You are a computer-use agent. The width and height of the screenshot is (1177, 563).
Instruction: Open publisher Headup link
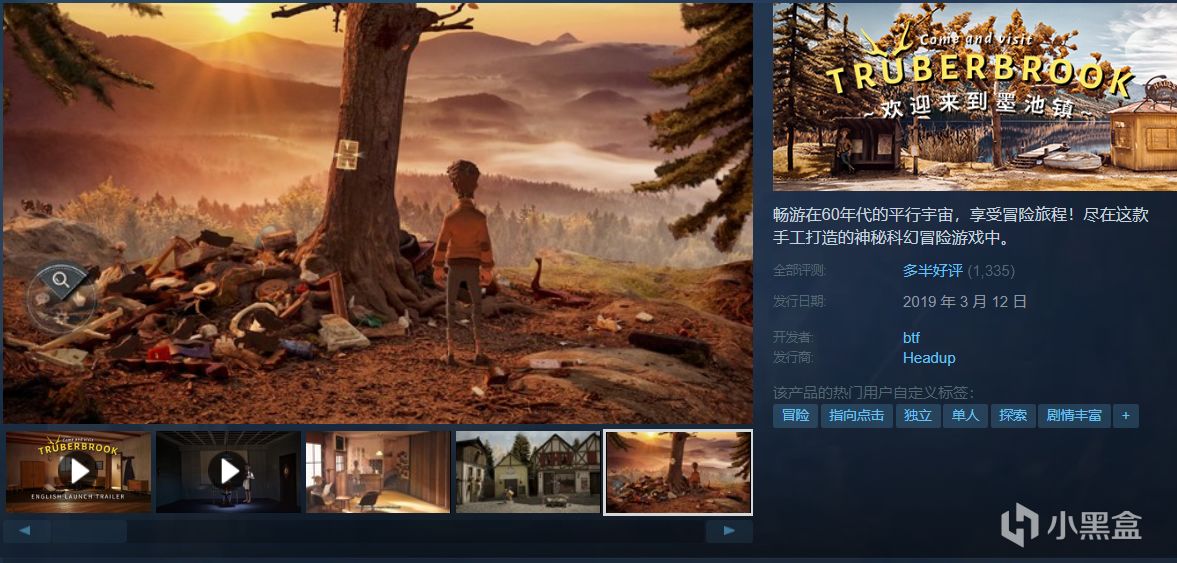coord(929,358)
